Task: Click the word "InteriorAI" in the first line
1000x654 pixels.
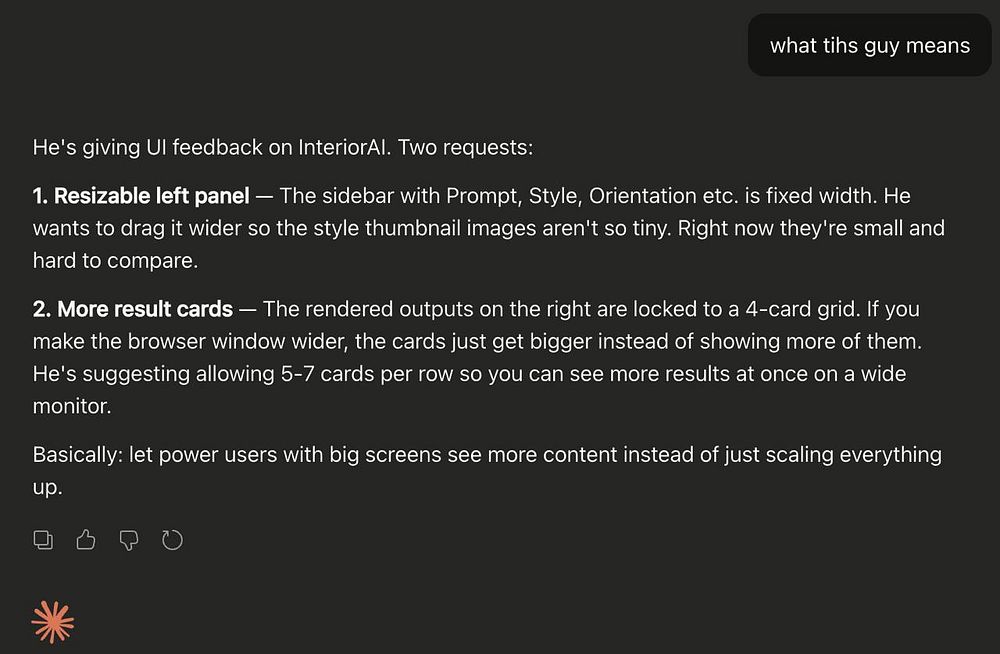Action: (x=344, y=147)
